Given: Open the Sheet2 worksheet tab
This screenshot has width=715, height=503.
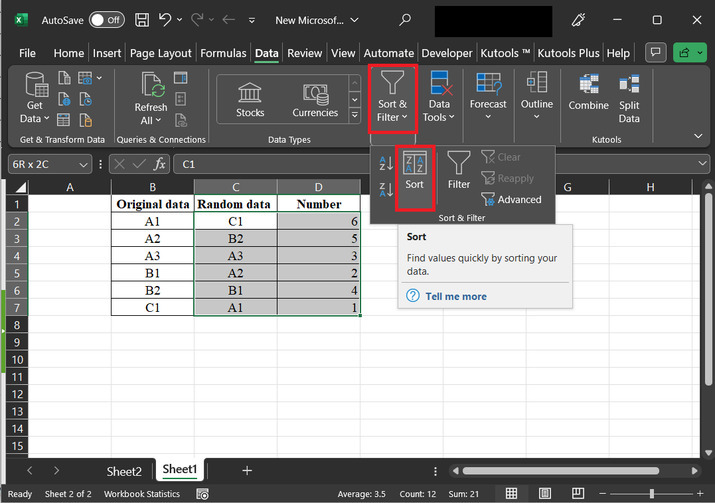Looking at the screenshot, I should tap(124, 470).
